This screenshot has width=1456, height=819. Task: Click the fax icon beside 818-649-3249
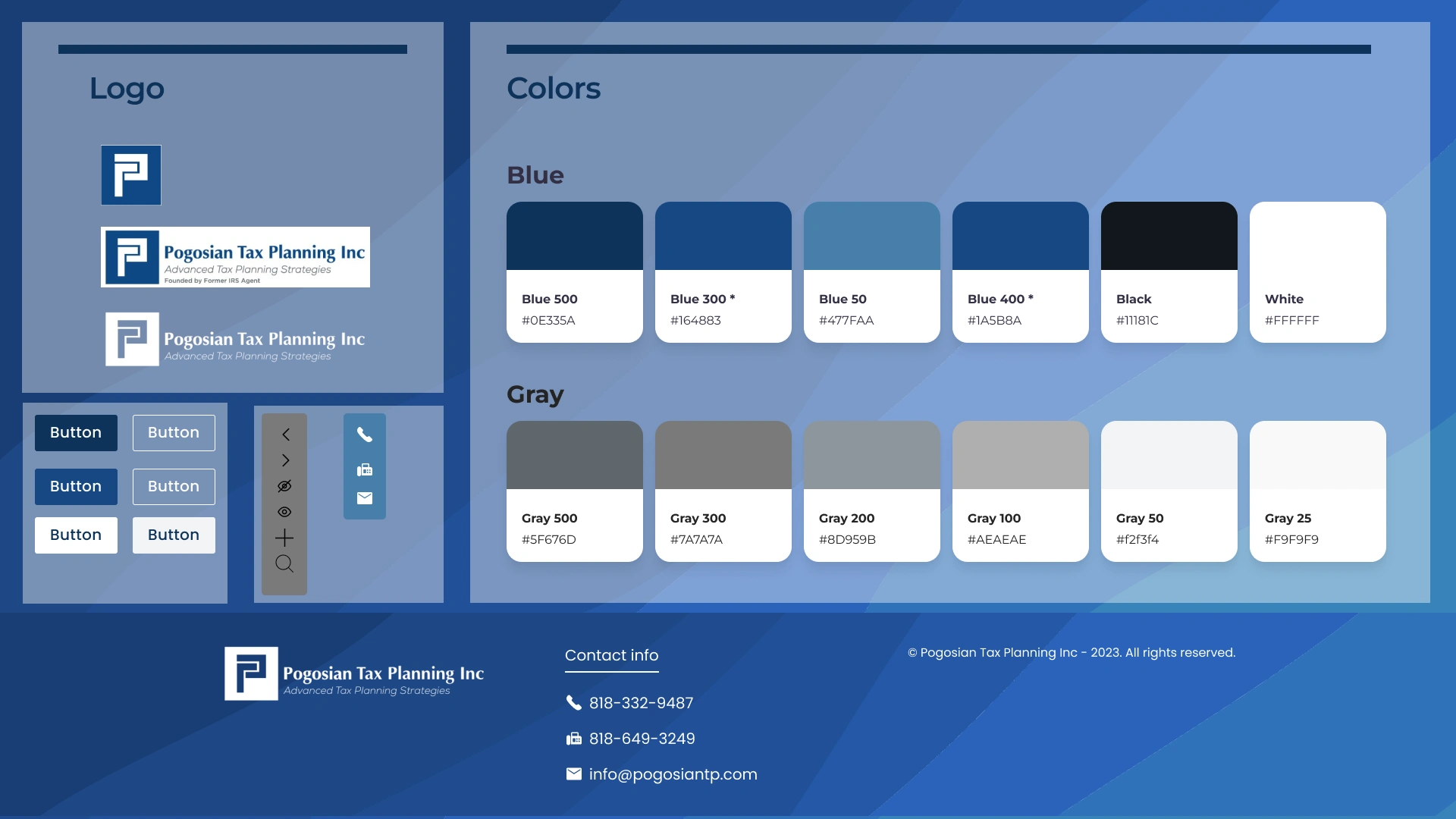(x=574, y=739)
